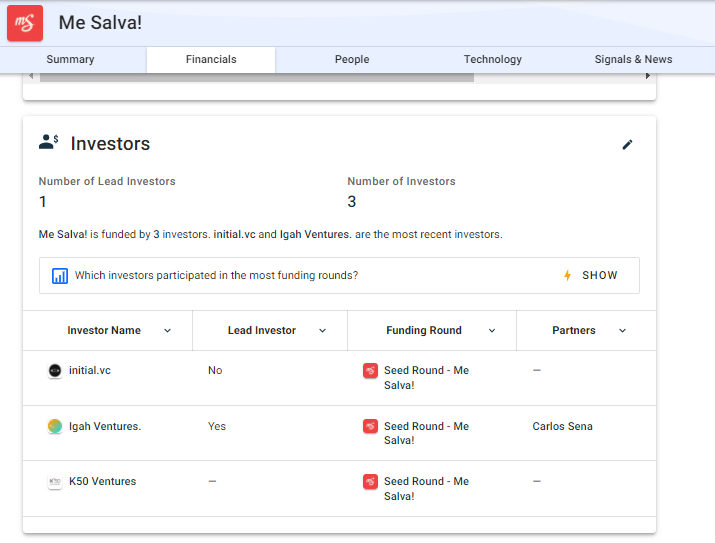
Task: Click the Me Salva logo in initial.vc row
Action: pos(370,371)
